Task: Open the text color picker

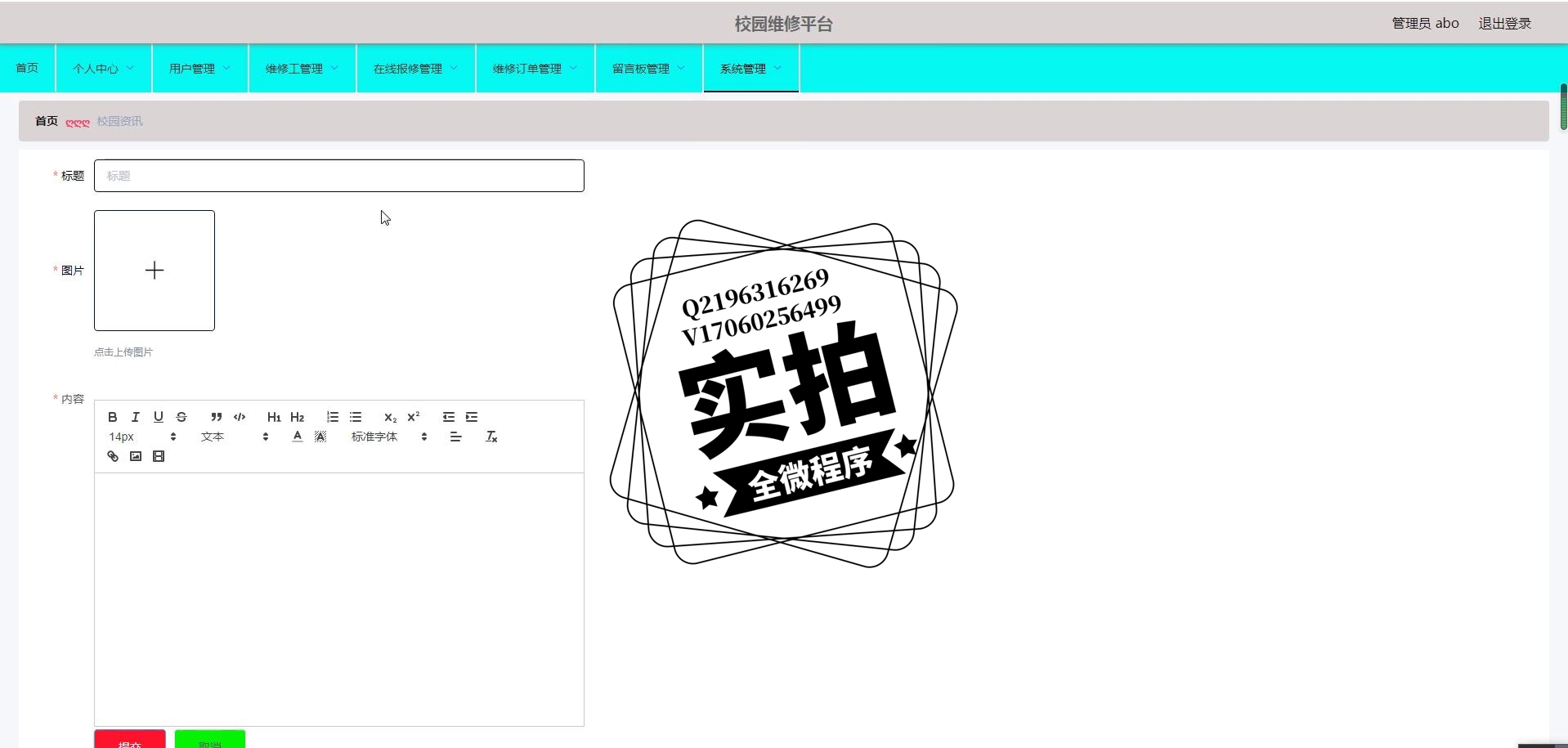Action: (x=298, y=437)
